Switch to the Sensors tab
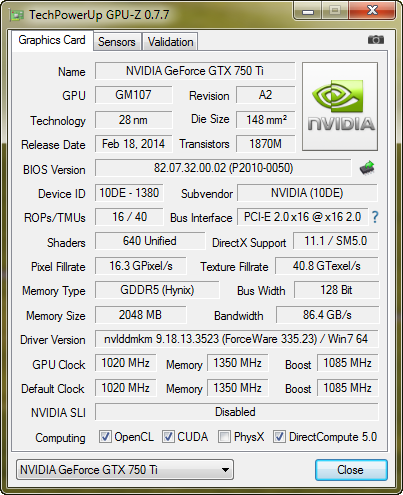403x495 pixels. point(117,42)
